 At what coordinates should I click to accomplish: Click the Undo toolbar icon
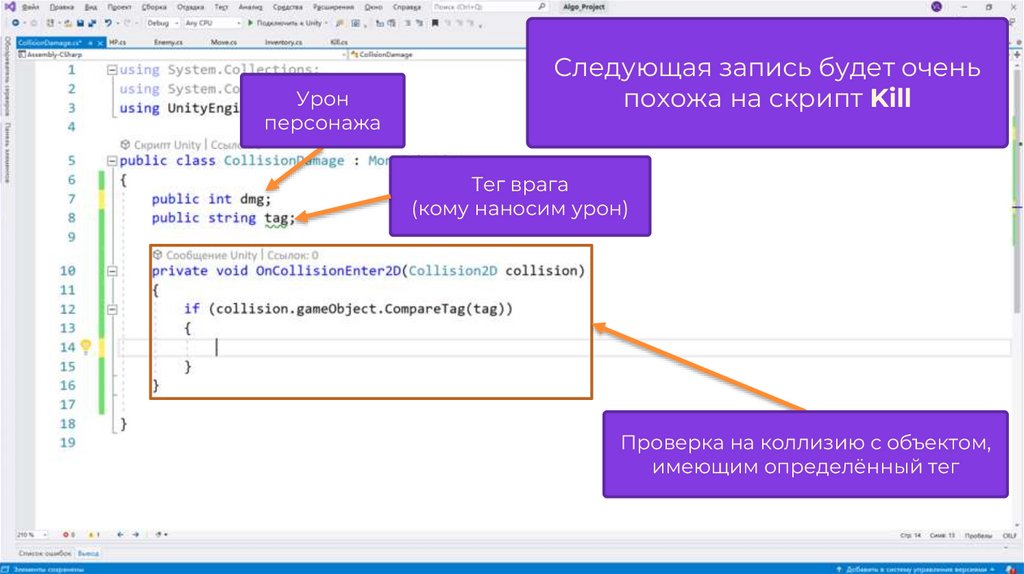(108, 23)
